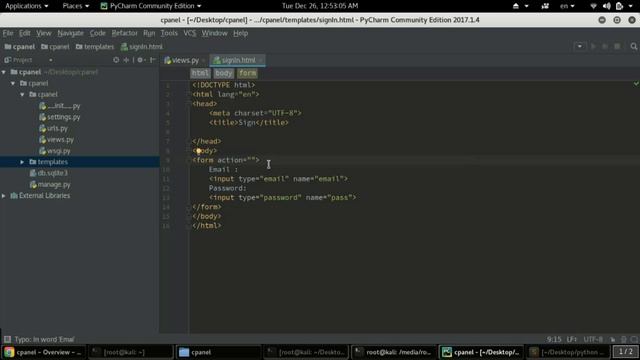Open the File menu
The width and height of the screenshot is (640, 360).
pyautogui.click(x=8, y=33)
